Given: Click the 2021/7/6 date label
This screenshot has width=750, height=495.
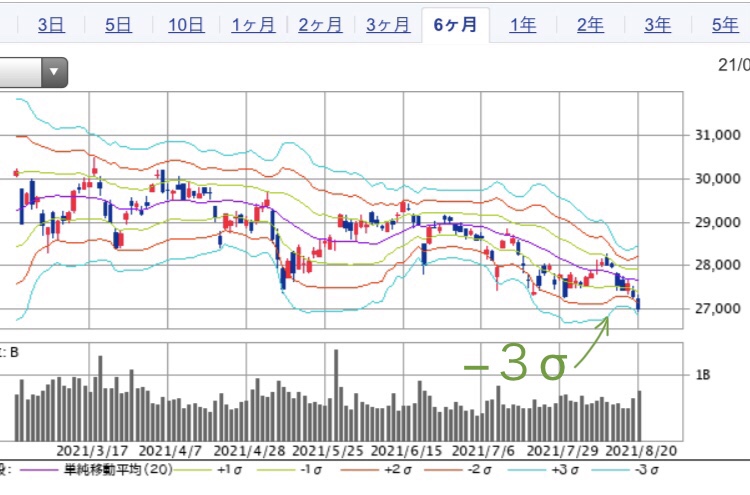Looking at the screenshot, I should tap(483, 451).
